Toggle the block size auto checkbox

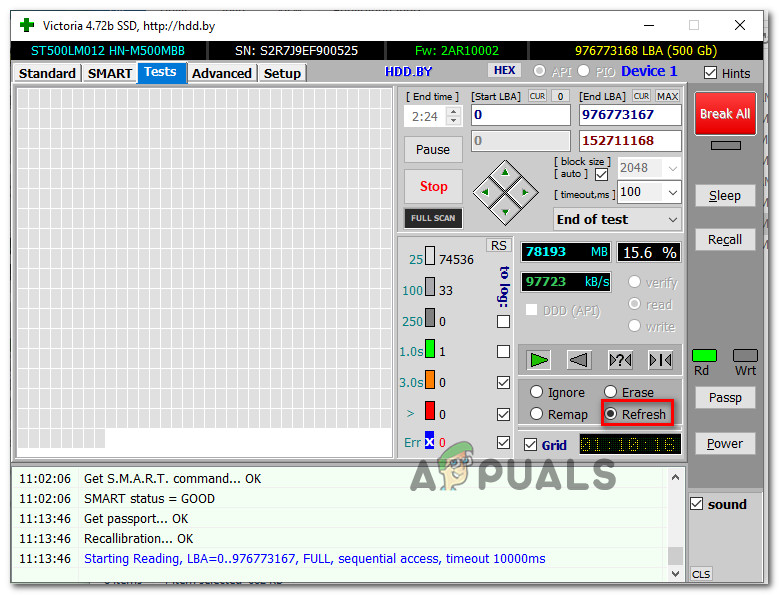coord(601,174)
